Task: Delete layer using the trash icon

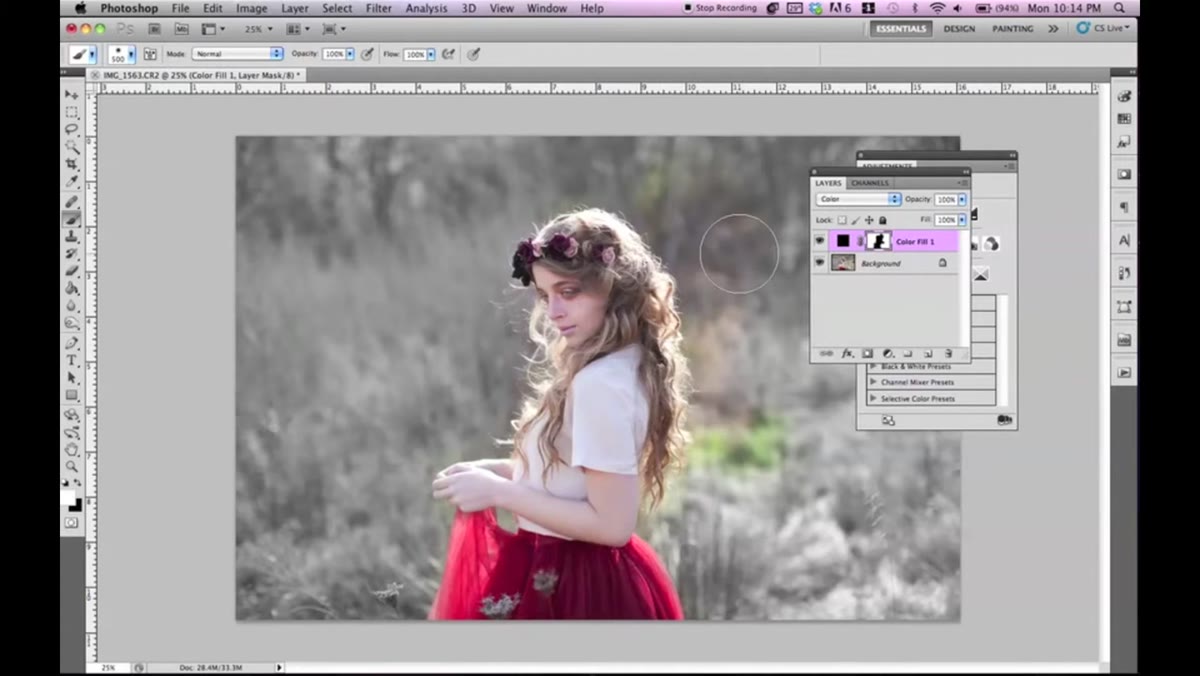Action: 948,353
